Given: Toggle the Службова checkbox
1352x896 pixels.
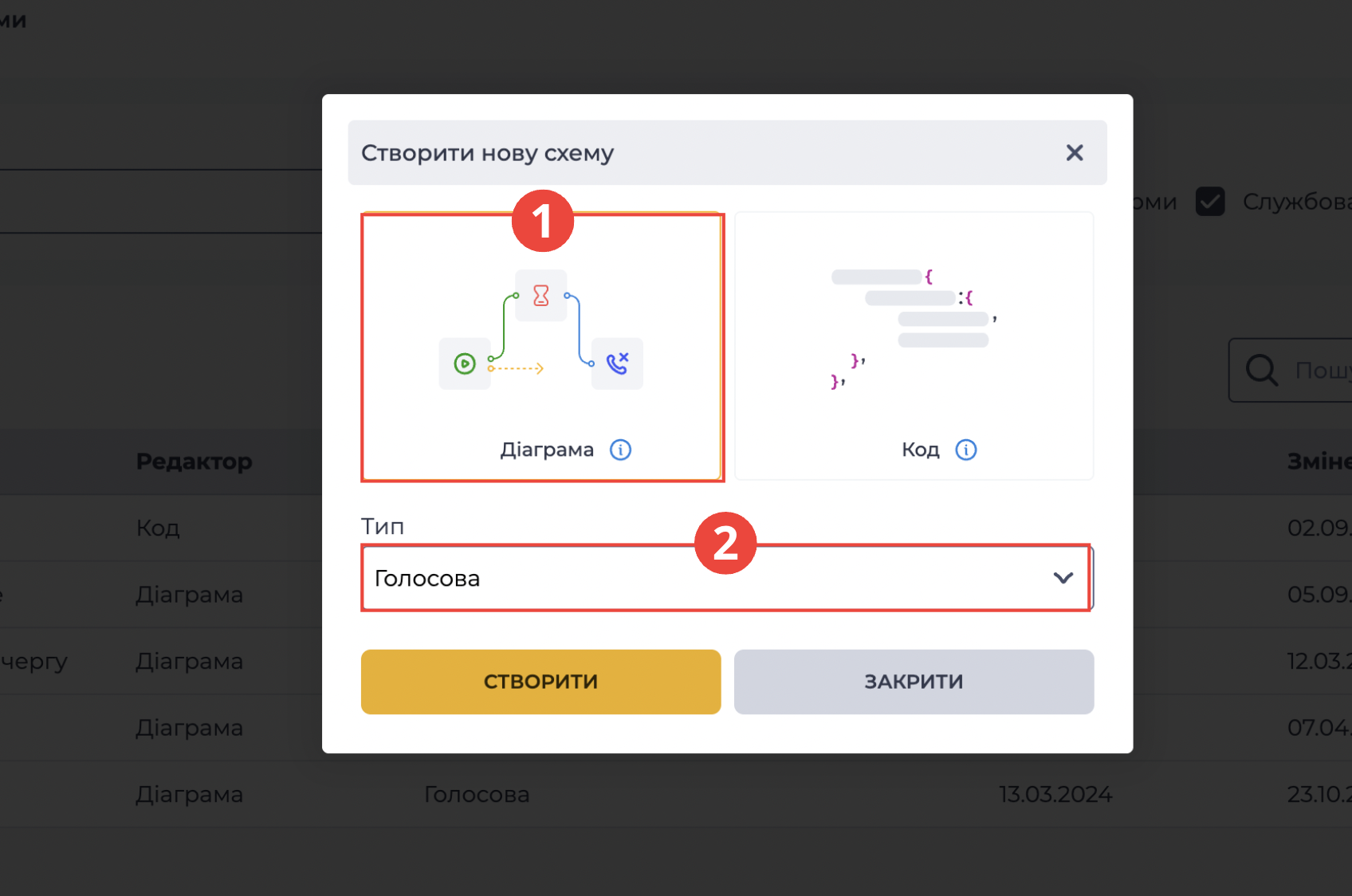Looking at the screenshot, I should [1210, 201].
